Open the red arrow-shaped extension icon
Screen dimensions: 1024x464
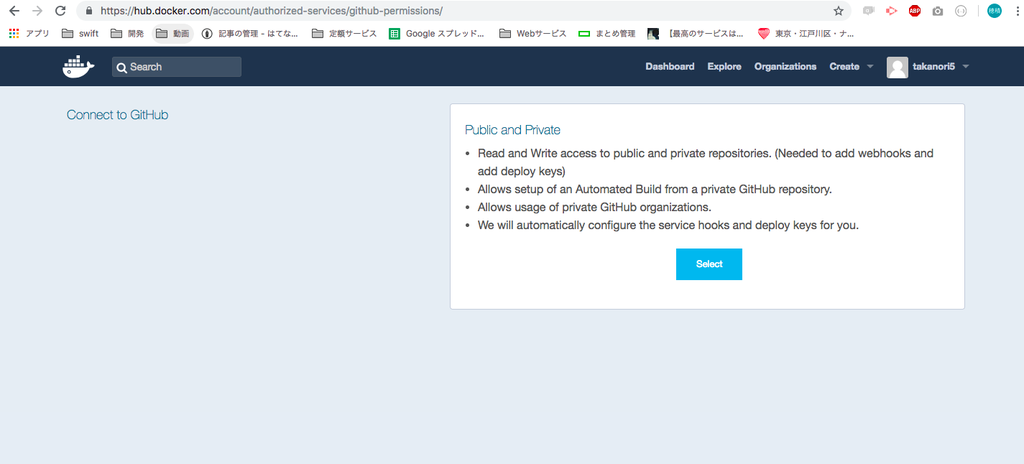891,10
